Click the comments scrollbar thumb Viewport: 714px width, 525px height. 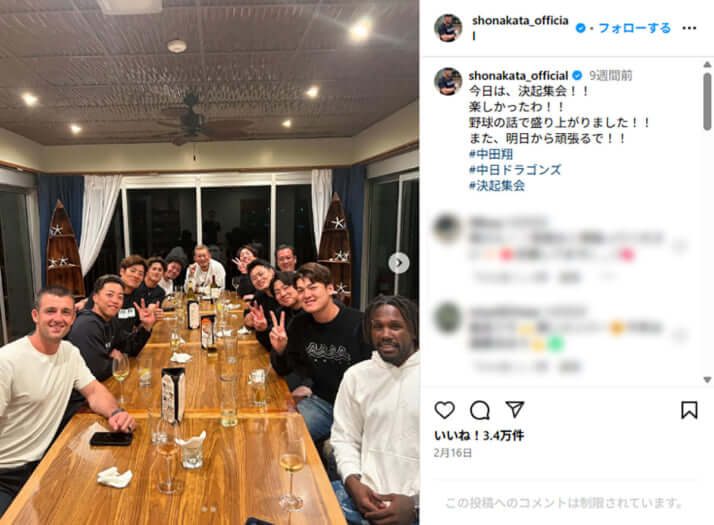707,101
